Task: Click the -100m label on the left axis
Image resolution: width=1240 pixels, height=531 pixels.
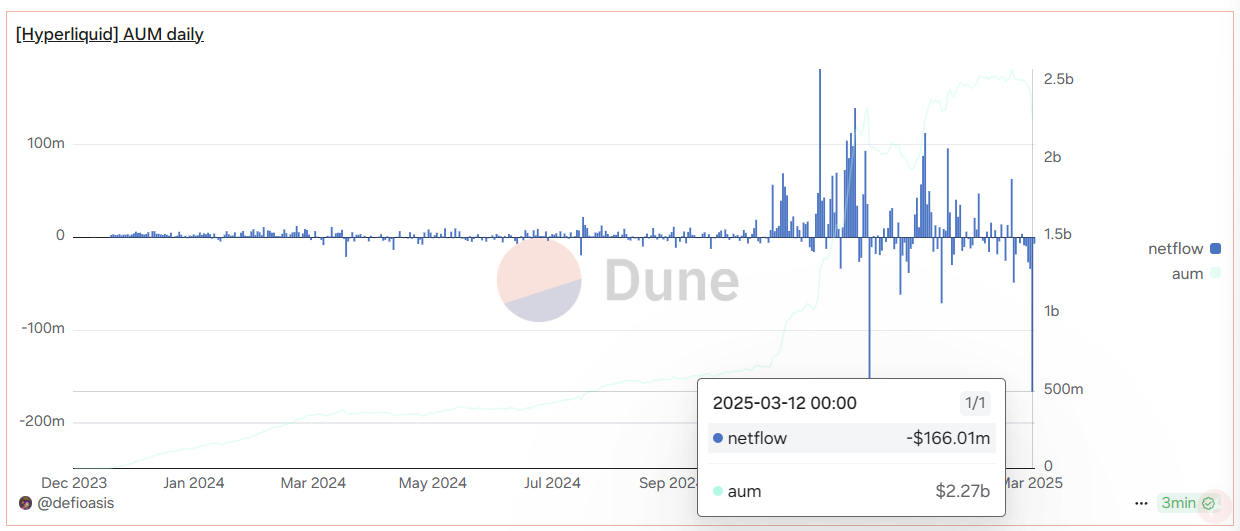Action: coord(45,329)
